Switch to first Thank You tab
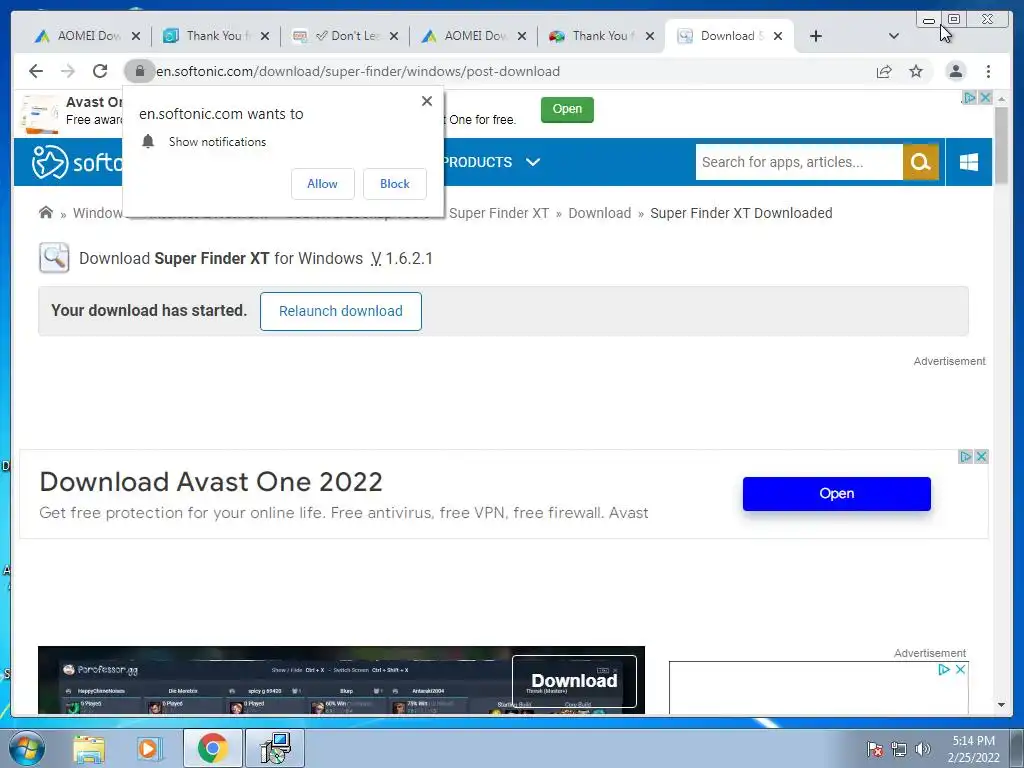The height and width of the screenshot is (768, 1024). pyautogui.click(x=208, y=36)
